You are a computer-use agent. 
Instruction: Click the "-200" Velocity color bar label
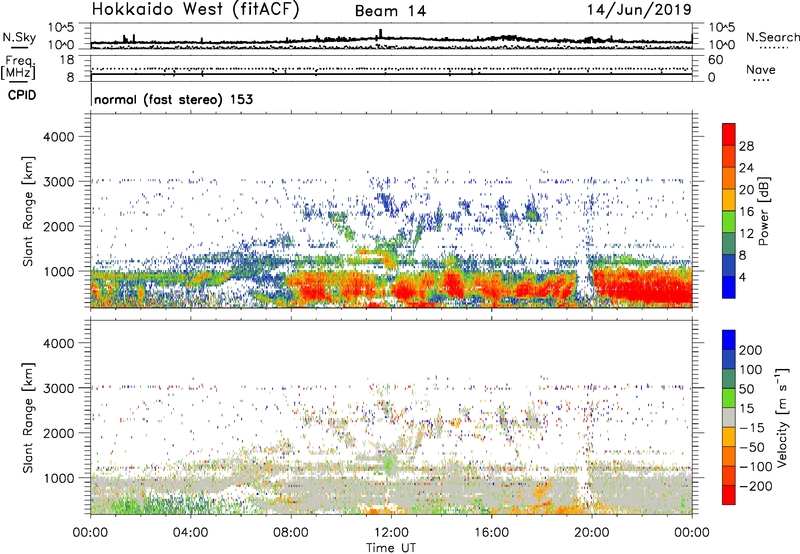coord(754,487)
